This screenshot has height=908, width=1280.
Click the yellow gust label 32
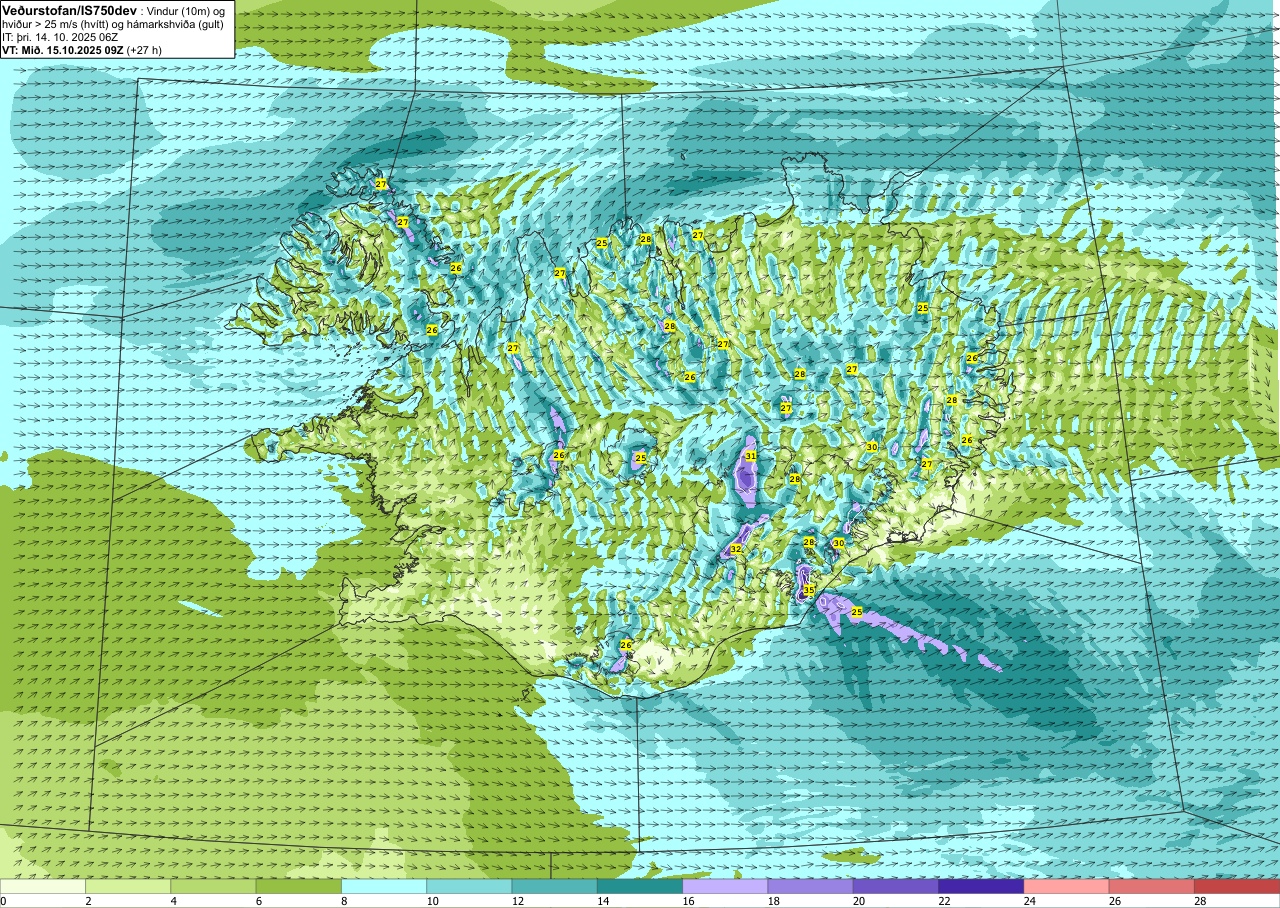click(x=735, y=549)
